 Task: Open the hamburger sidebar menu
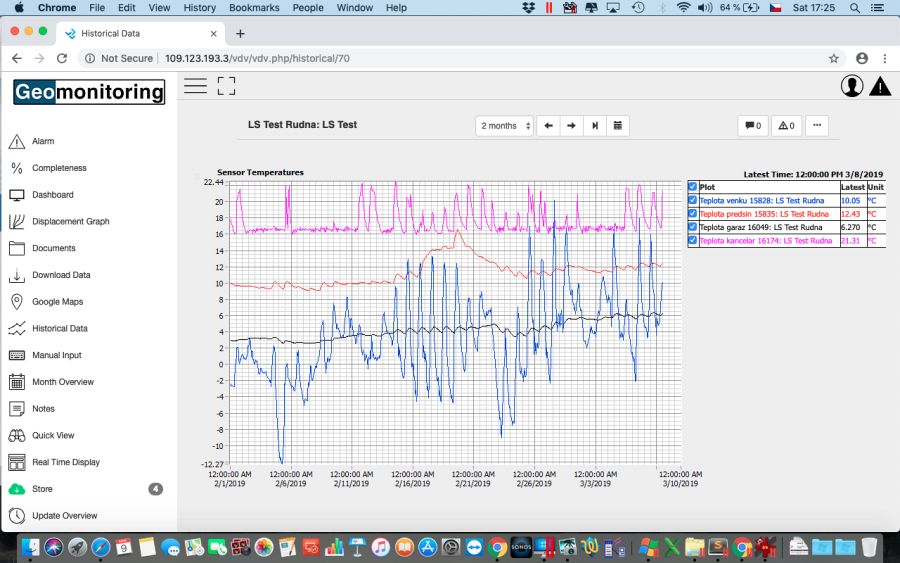[x=195, y=86]
